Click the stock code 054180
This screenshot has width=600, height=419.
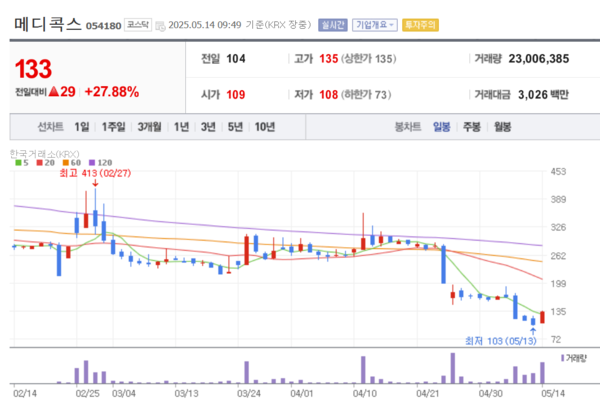coord(103,26)
